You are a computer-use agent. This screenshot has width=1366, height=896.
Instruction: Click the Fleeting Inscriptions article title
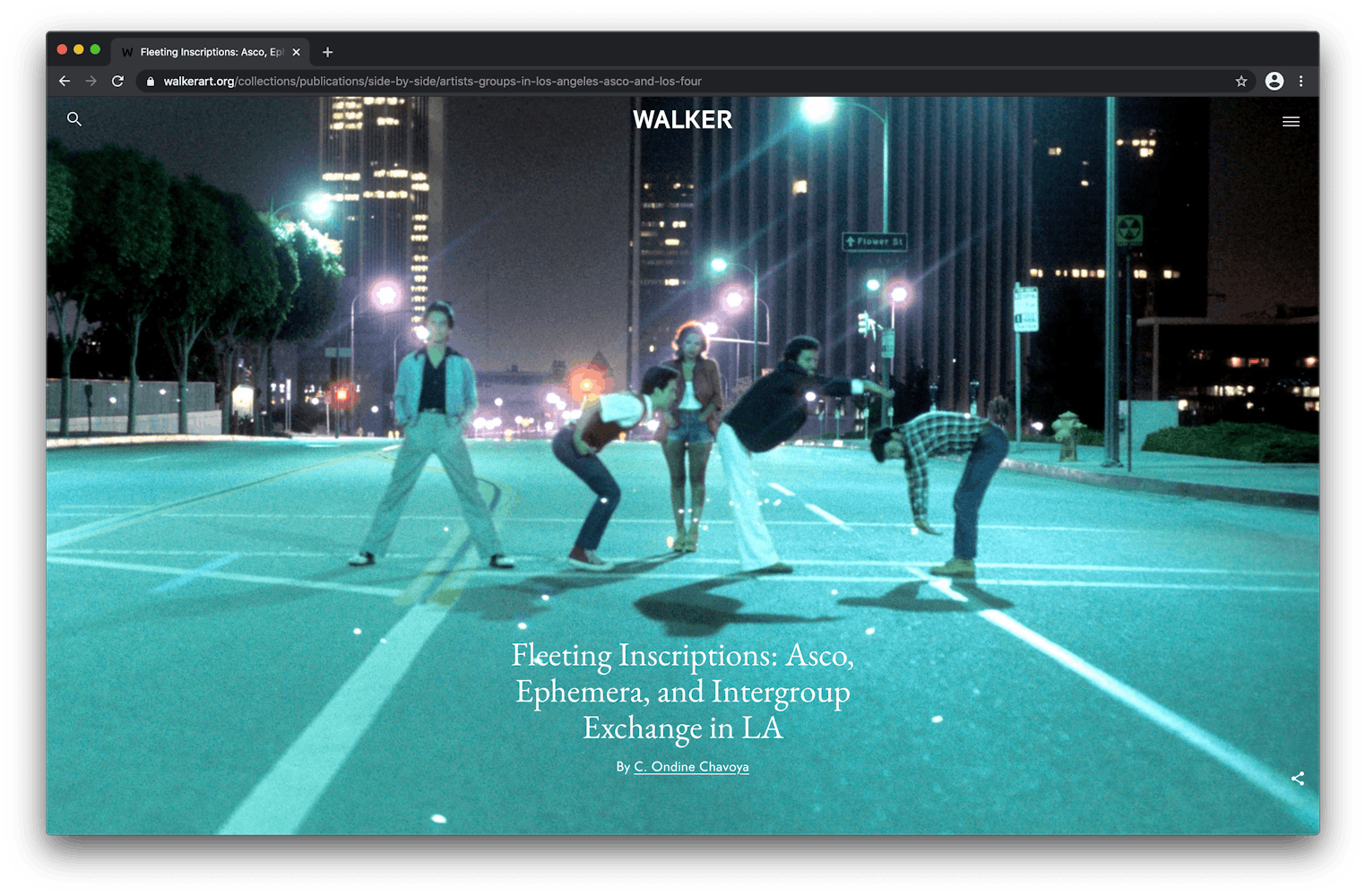point(682,692)
